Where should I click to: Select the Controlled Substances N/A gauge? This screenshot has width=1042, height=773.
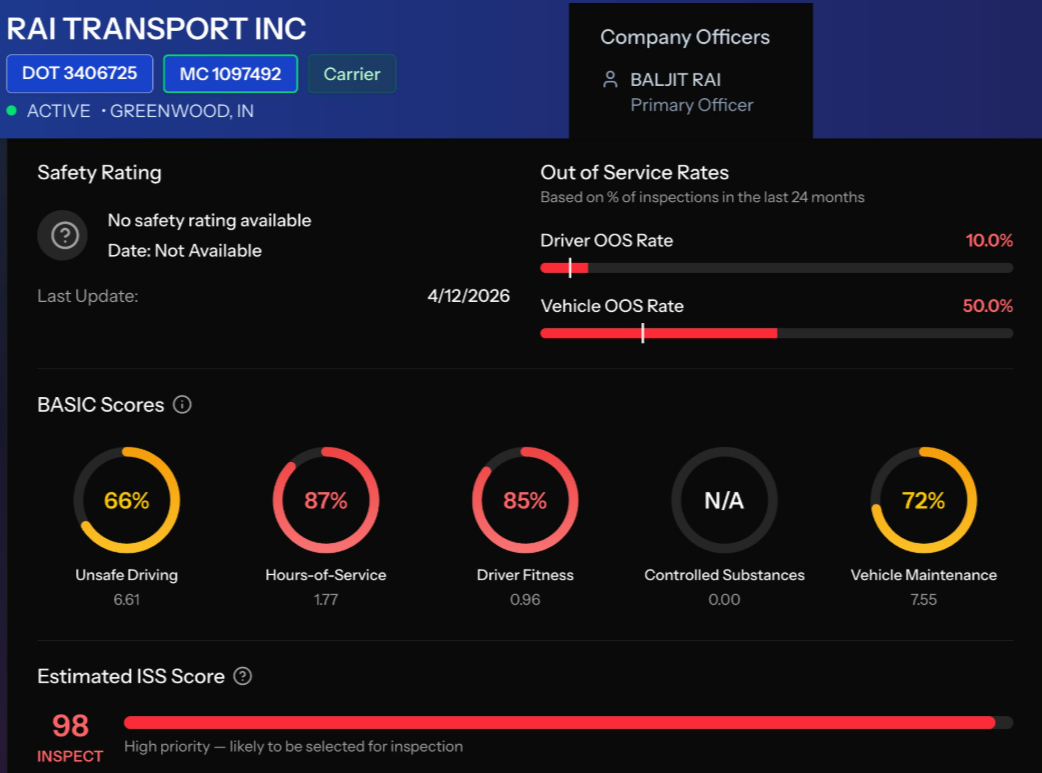[724, 500]
